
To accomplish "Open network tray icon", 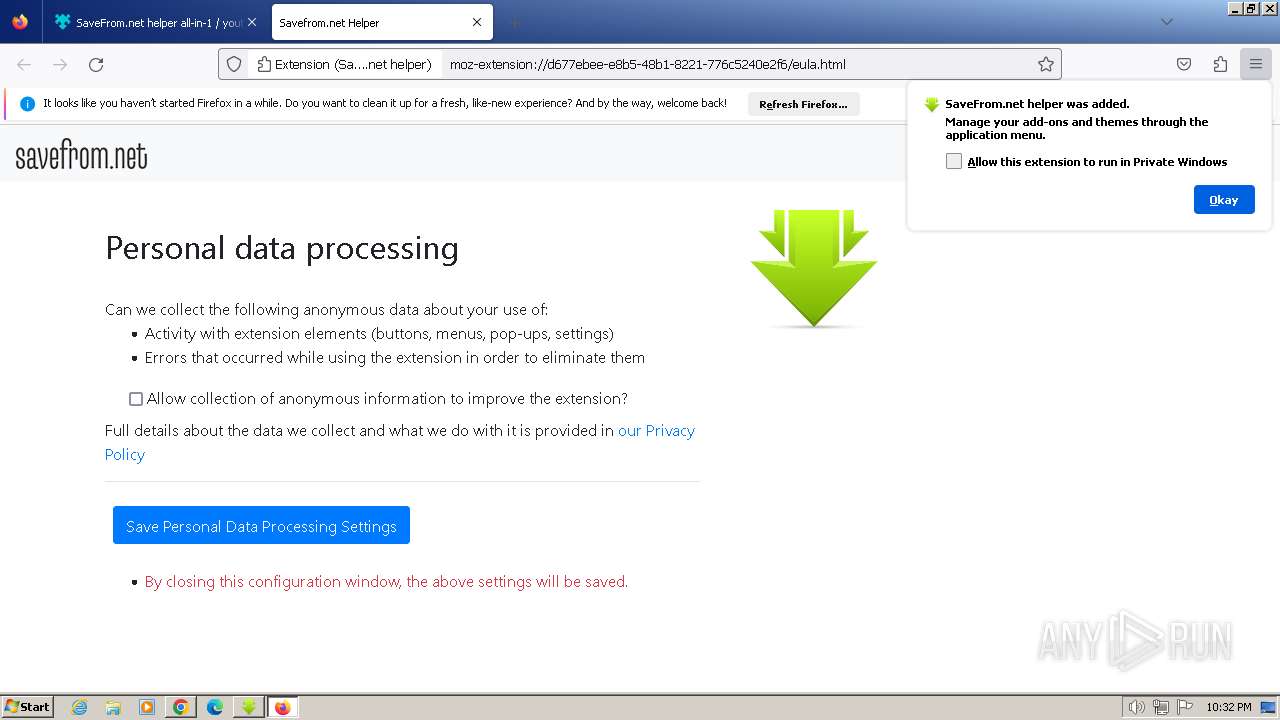I will point(1161,707).
